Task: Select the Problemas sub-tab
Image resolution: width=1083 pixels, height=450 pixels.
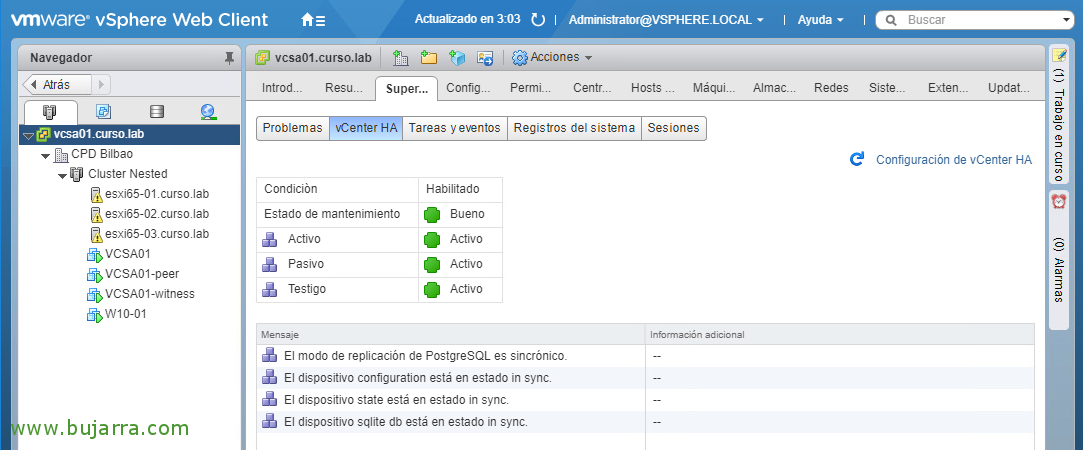Action: click(x=293, y=128)
